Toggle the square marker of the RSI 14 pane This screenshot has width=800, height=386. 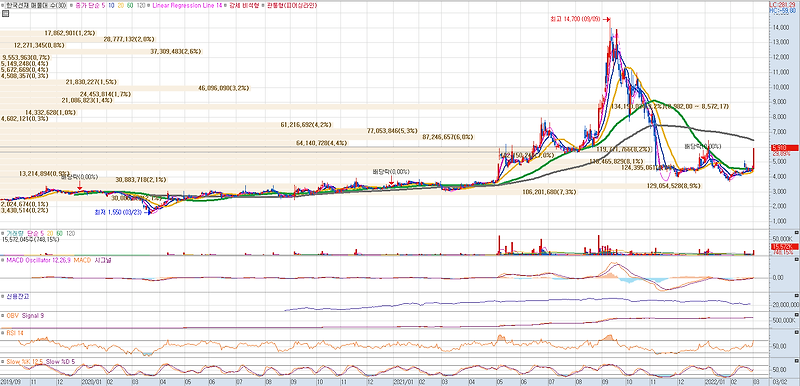(x=3, y=333)
